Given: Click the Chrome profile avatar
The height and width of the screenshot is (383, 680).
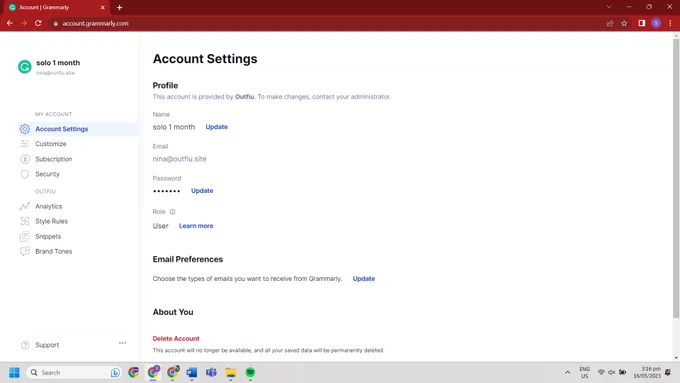Looking at the screenshot, I should pyautogui.click(x=656, y=23).
